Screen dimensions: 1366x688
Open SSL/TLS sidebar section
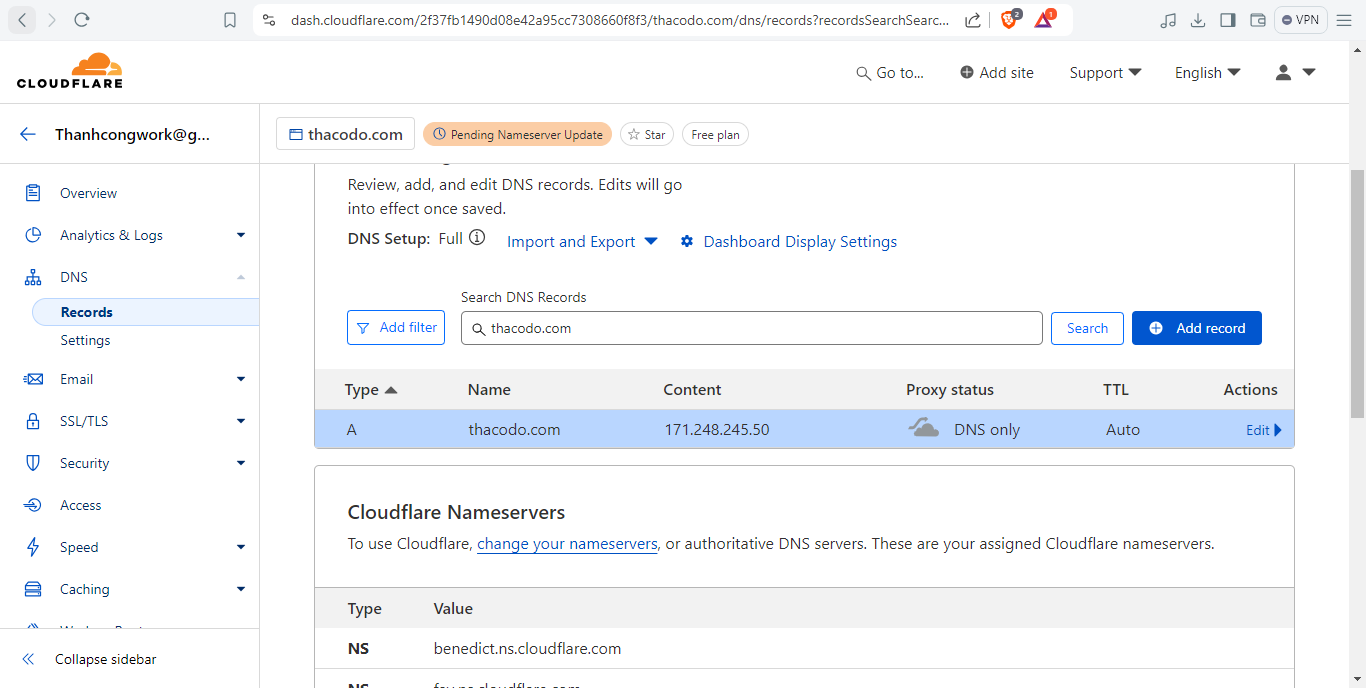click(x=84, y=421)
